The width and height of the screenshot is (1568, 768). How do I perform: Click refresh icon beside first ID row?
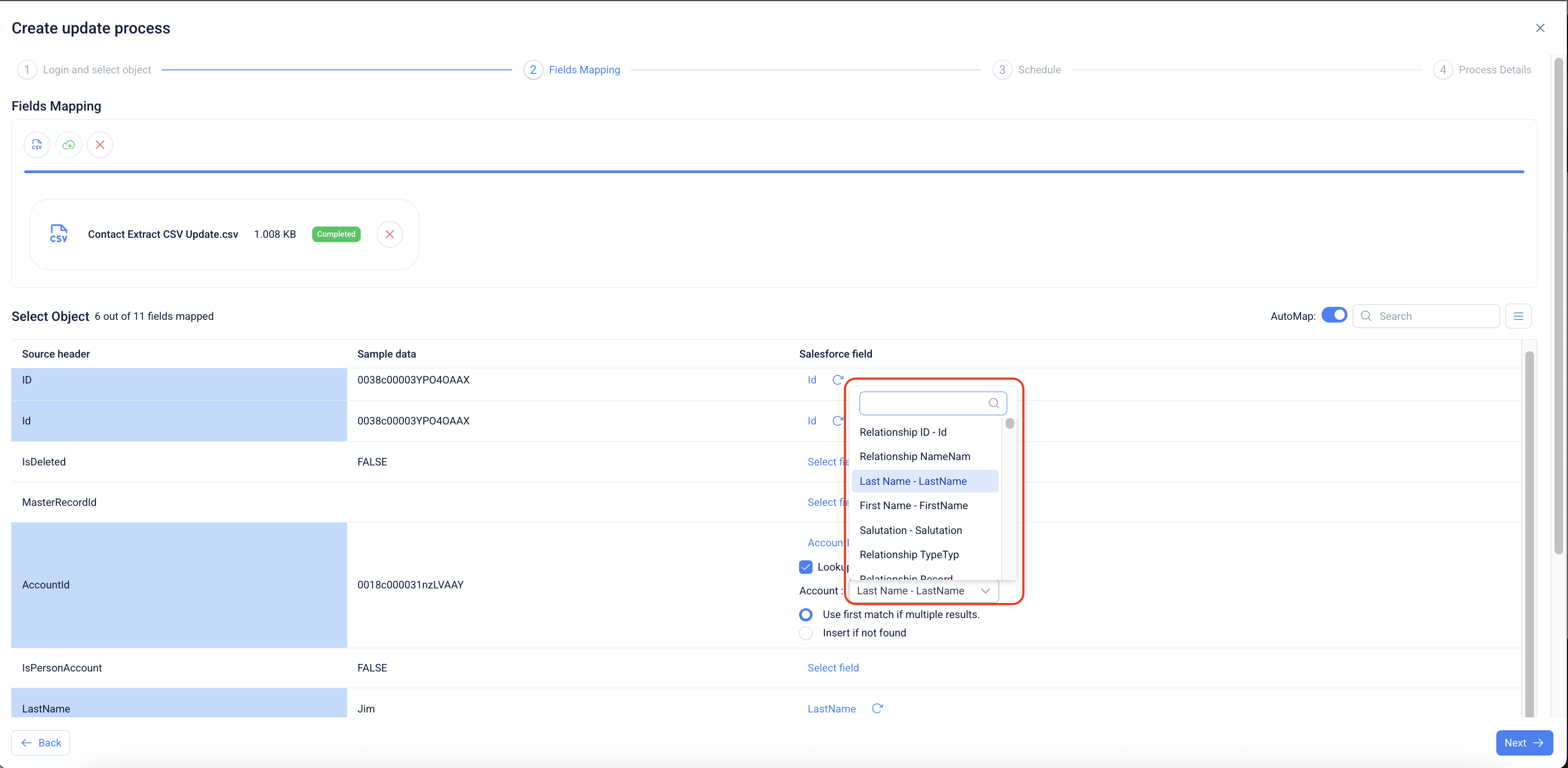(837, 380)
